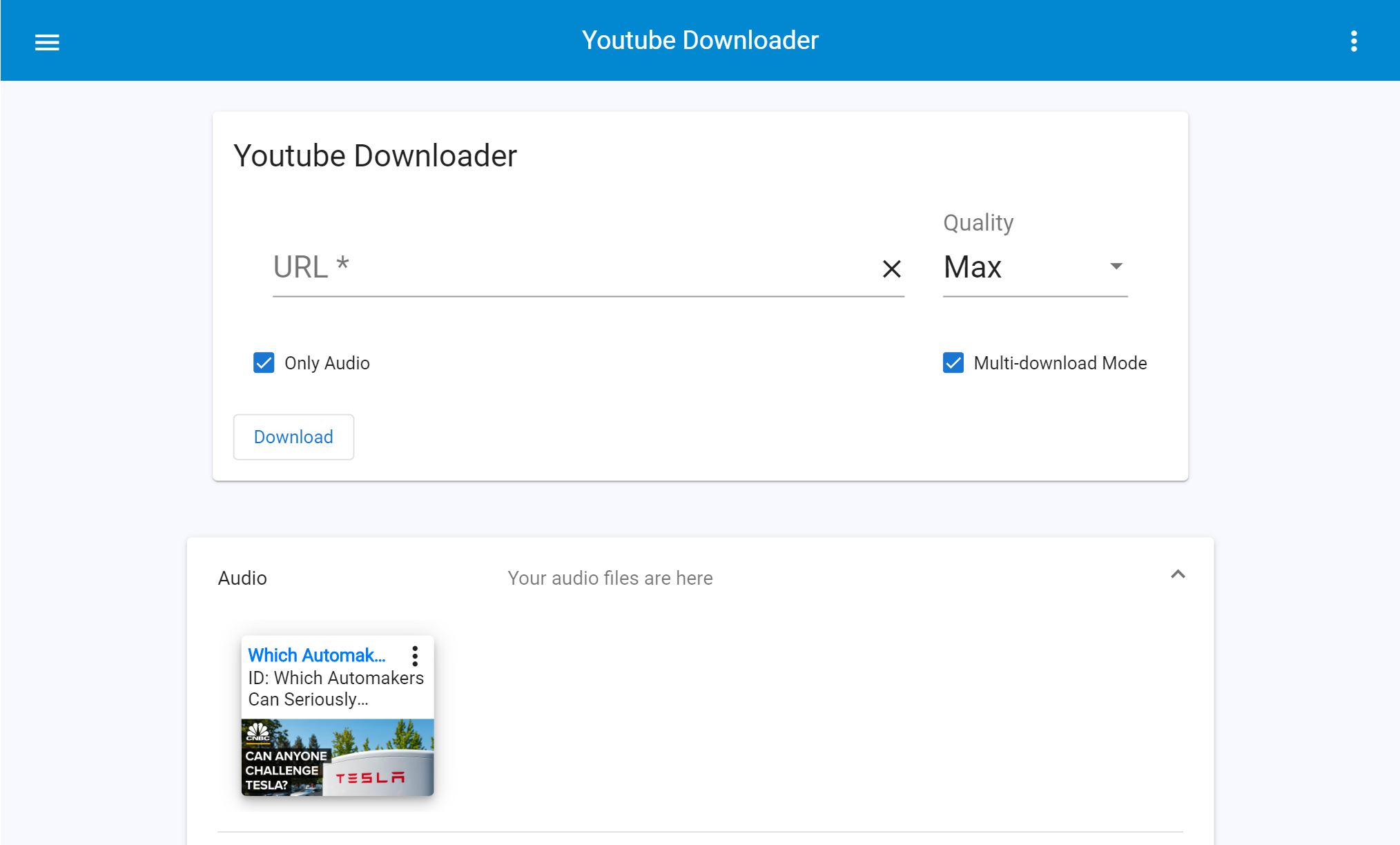
Task: Click the 'Only Audio' label text
Action: (327, 363)
